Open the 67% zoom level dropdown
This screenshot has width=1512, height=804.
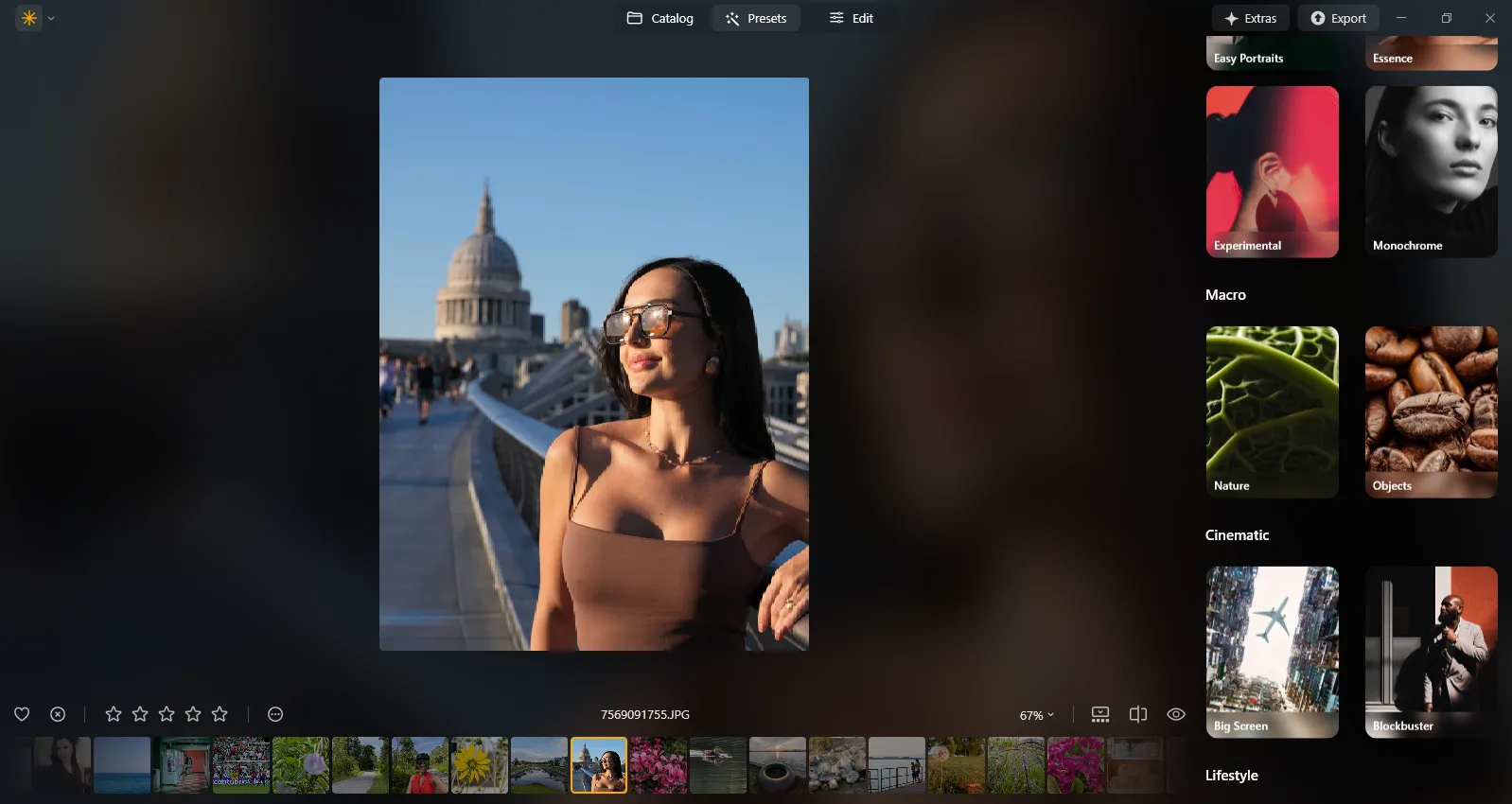coord(1036,715)
